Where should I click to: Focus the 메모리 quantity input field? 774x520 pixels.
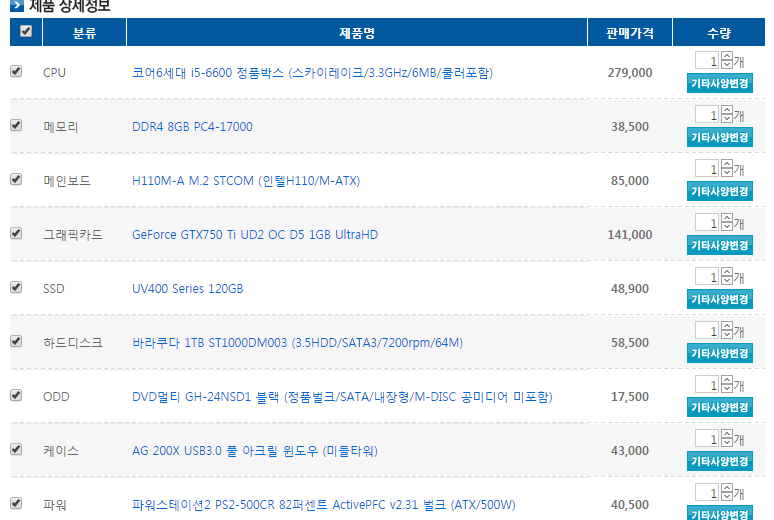click(707, 114)
